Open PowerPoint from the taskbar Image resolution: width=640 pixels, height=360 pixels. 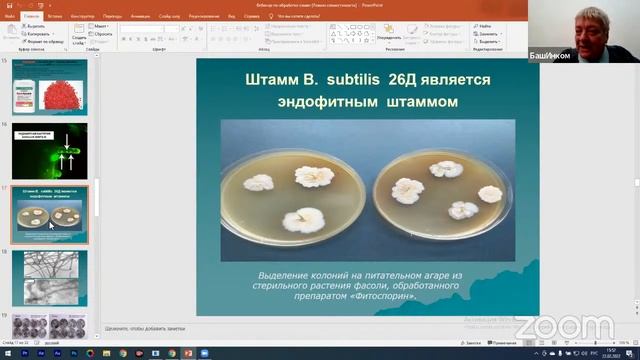click(188, 353)
